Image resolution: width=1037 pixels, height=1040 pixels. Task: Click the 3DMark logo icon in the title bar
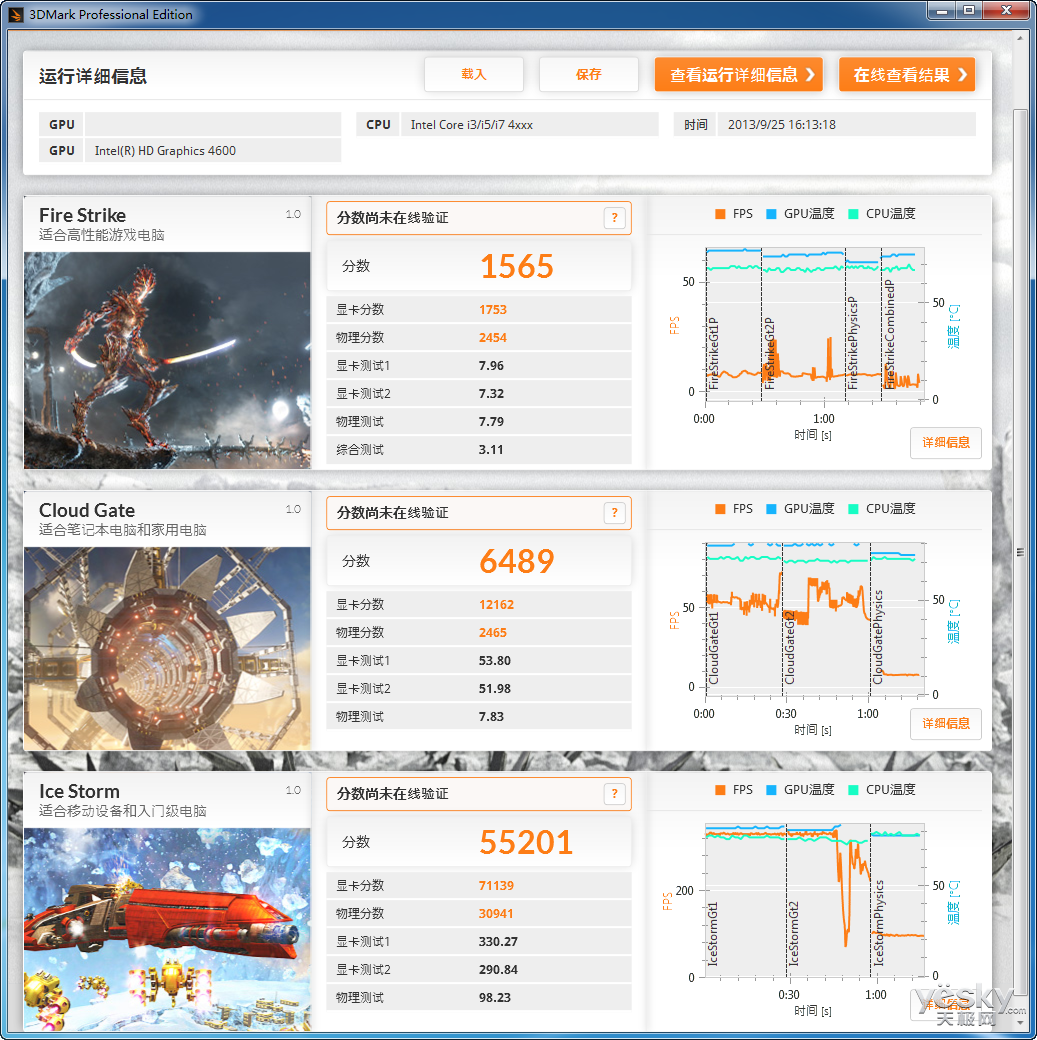tap(15, 14)
